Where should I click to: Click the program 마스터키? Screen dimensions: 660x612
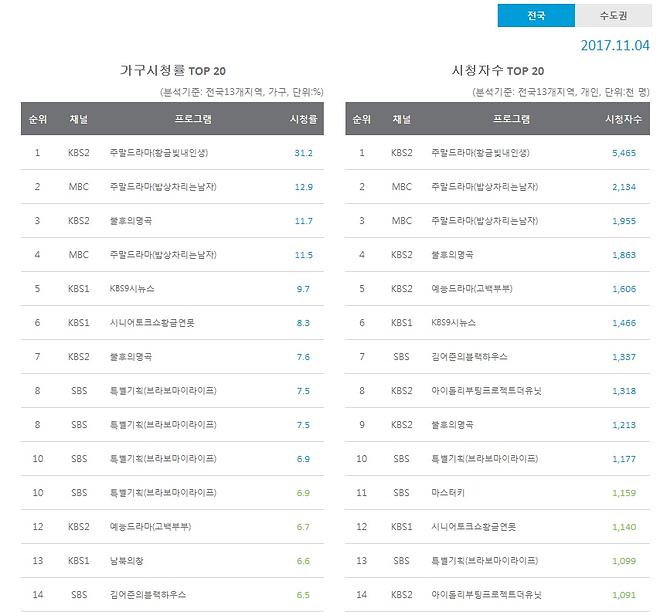pos(448,492)
